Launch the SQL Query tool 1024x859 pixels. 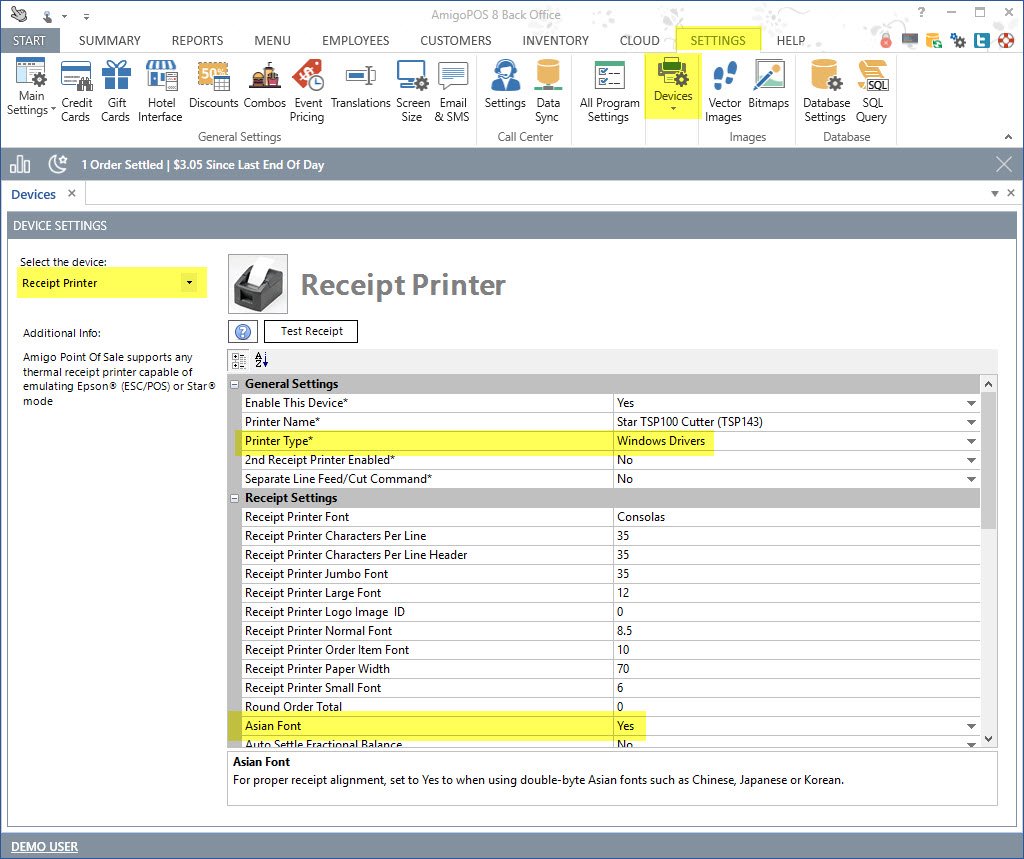tap(871, 90)
